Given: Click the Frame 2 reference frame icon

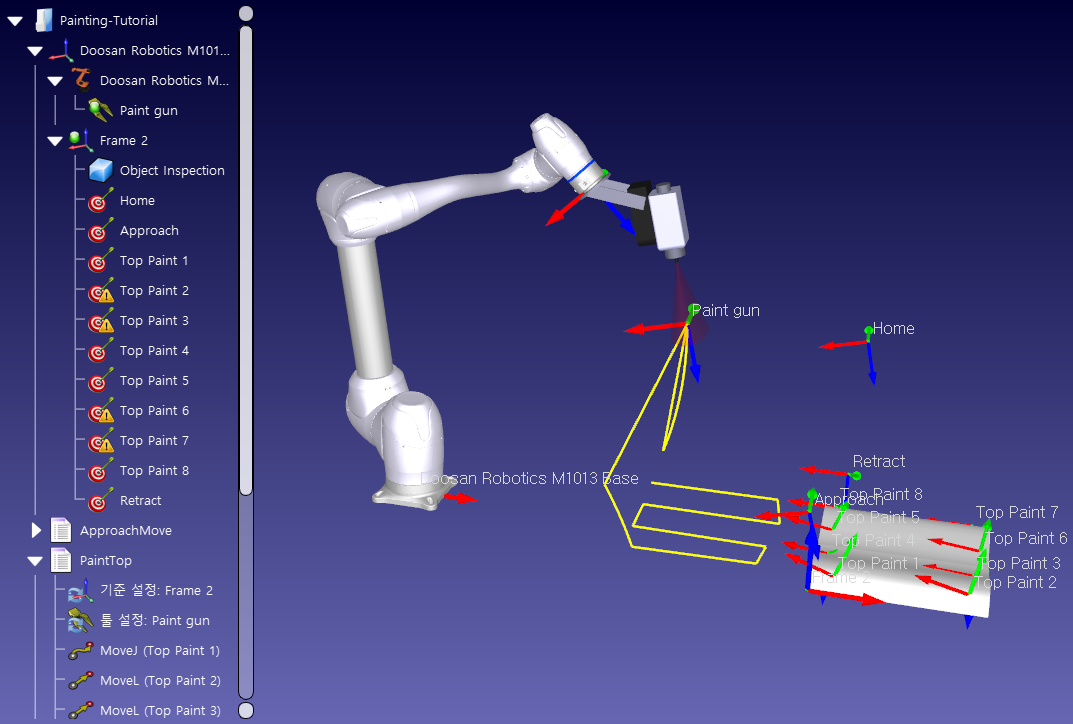Looking at the screenshot, I should (x=80, y=140).
